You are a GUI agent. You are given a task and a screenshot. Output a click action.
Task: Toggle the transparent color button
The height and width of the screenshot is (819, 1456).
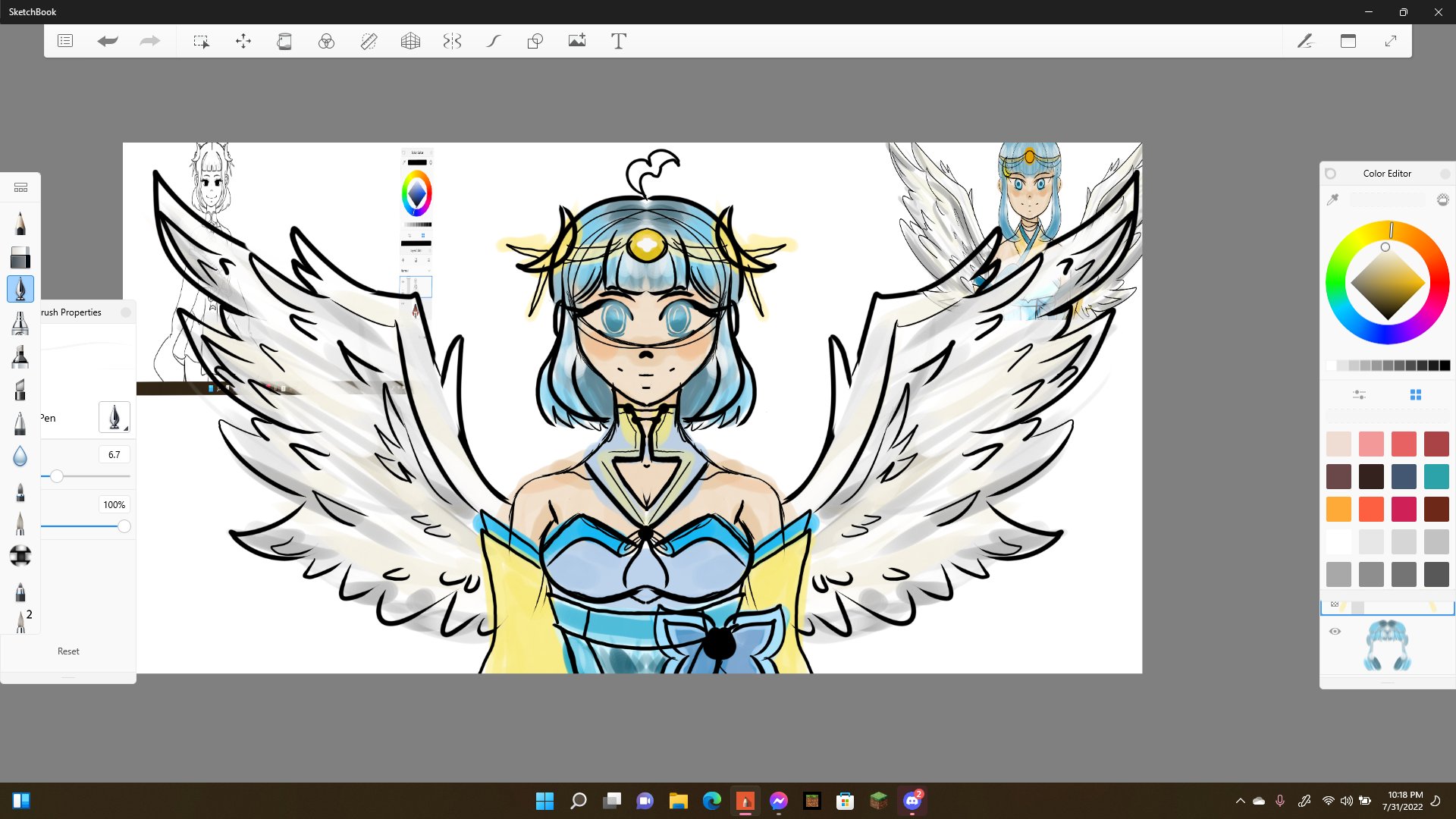[x=1442, y=199]
